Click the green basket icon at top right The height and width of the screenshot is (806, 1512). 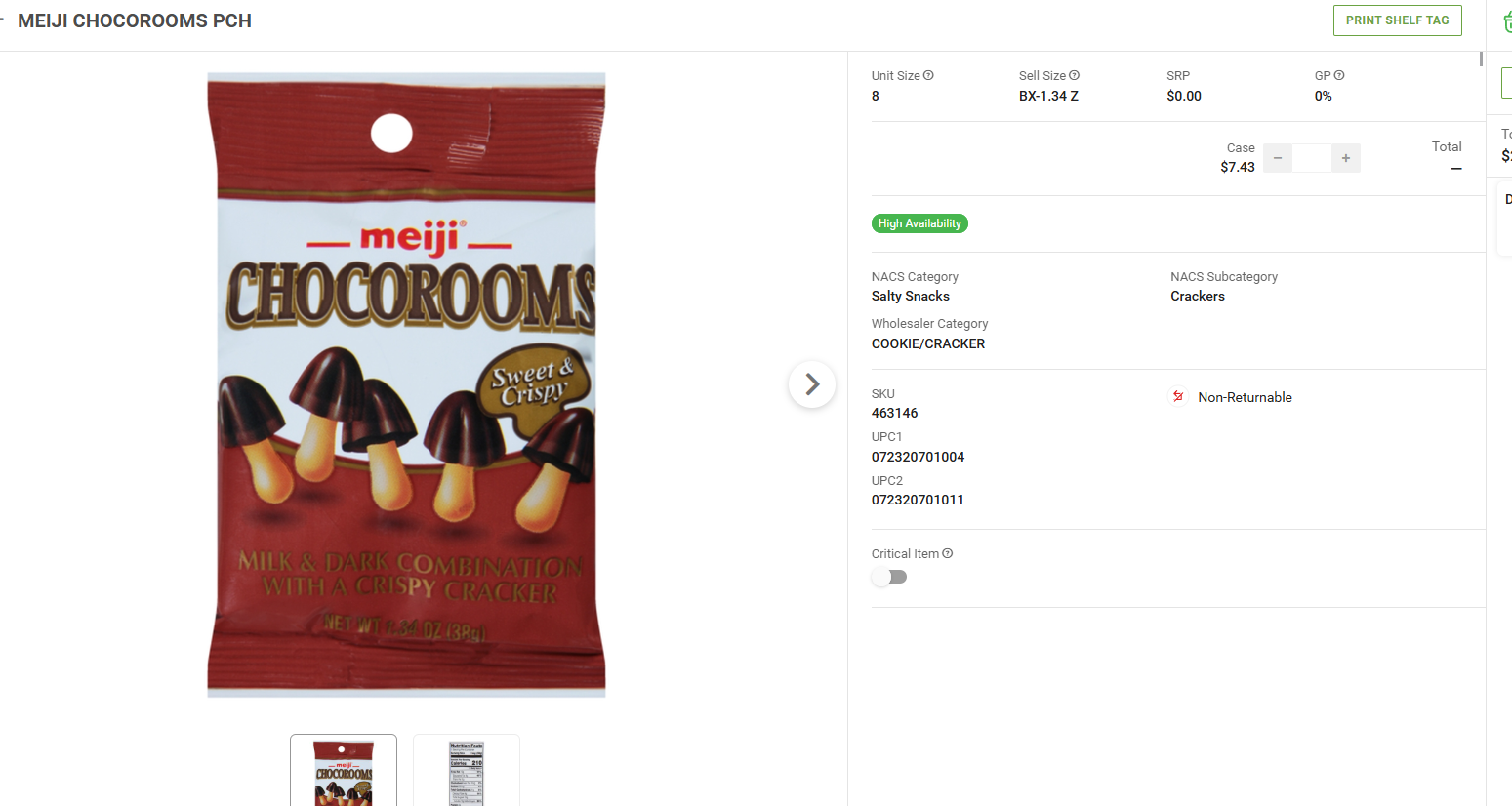coord(1507,21)
